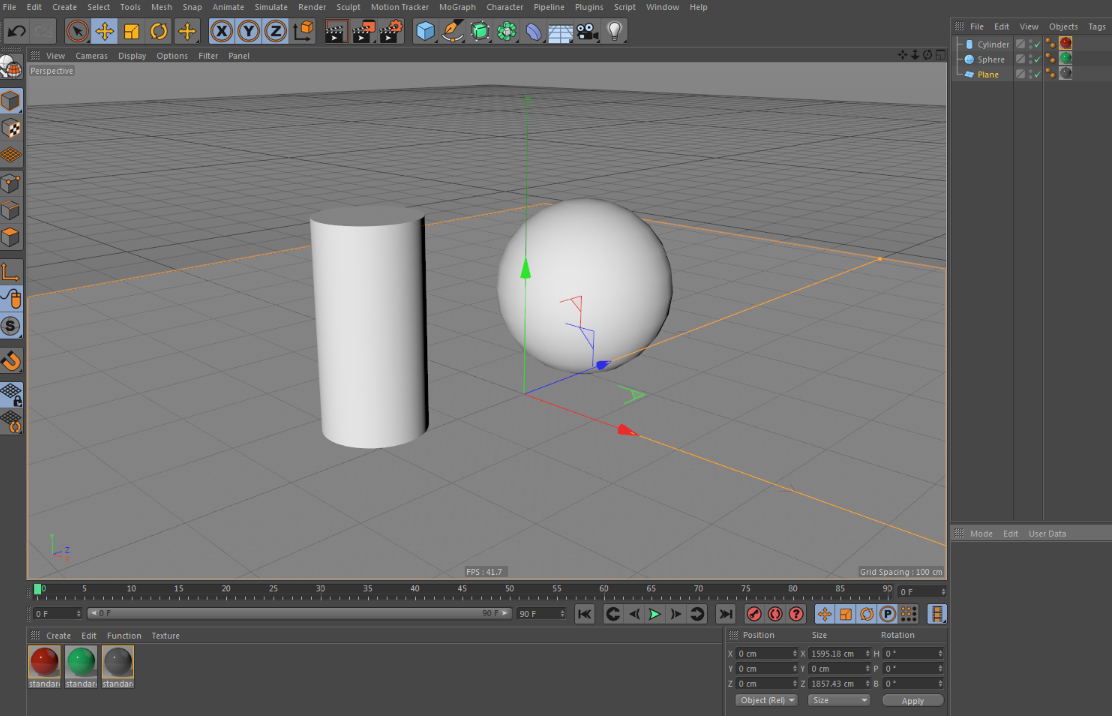Open the primitive cube objects palette
The width and height of the screenshot is (1112, 716).
coord(424,31)
